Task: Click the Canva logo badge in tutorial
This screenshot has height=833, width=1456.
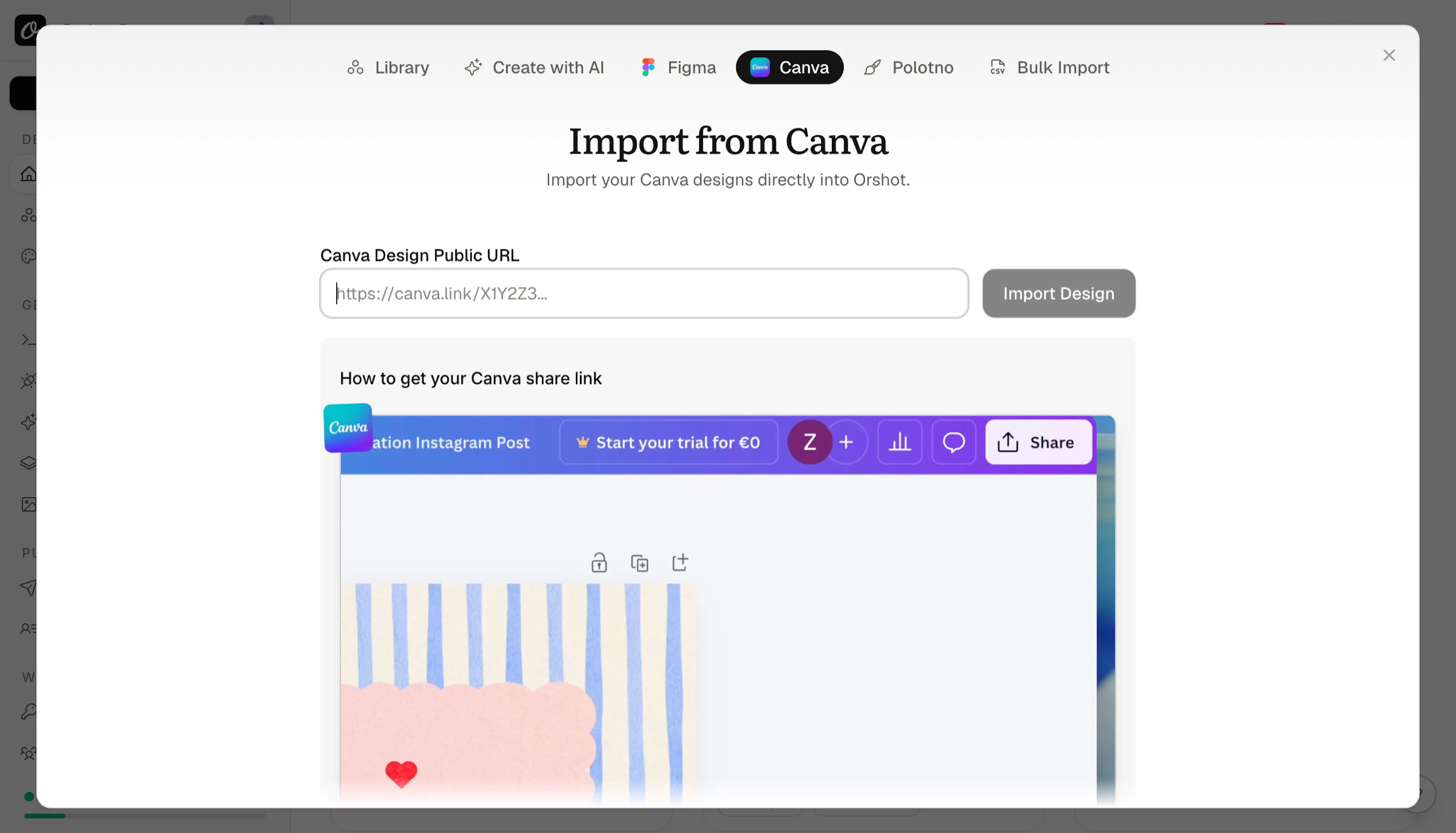Action: pos(348,428)
